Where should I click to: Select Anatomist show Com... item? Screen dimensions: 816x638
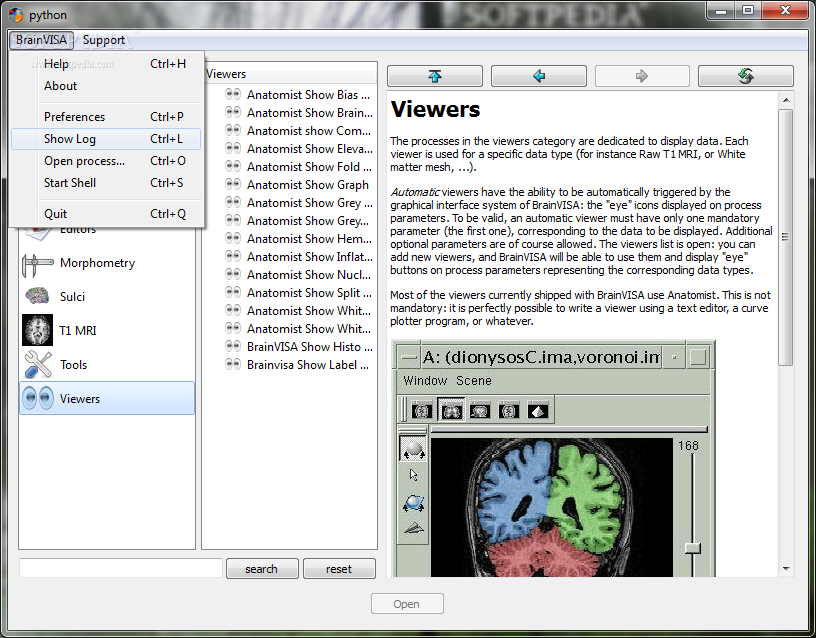[309, 131]
